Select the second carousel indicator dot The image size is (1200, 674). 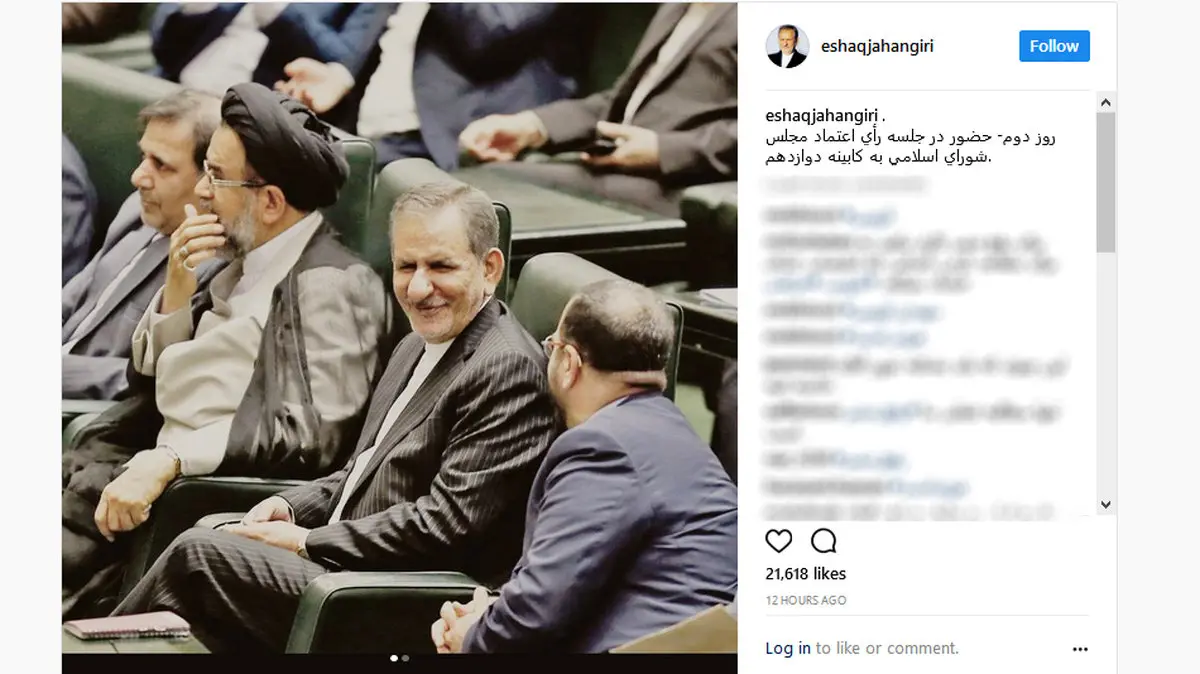(x=405, y=658)
